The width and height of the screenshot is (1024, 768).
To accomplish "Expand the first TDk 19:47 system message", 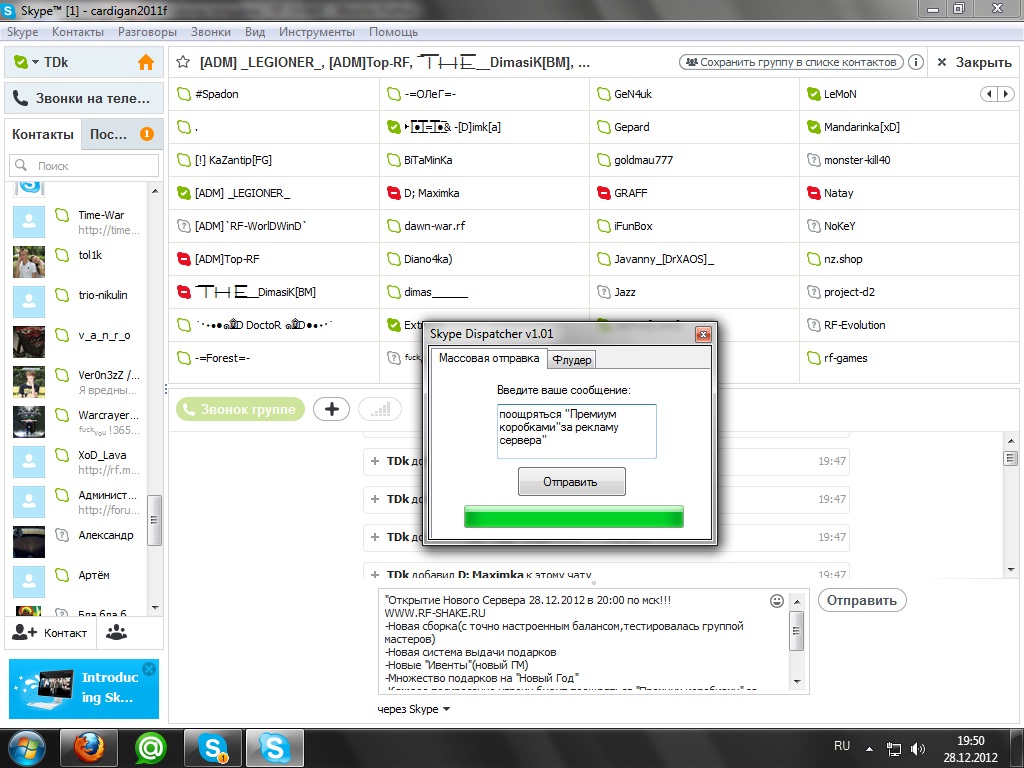I will tap(375, 461).
